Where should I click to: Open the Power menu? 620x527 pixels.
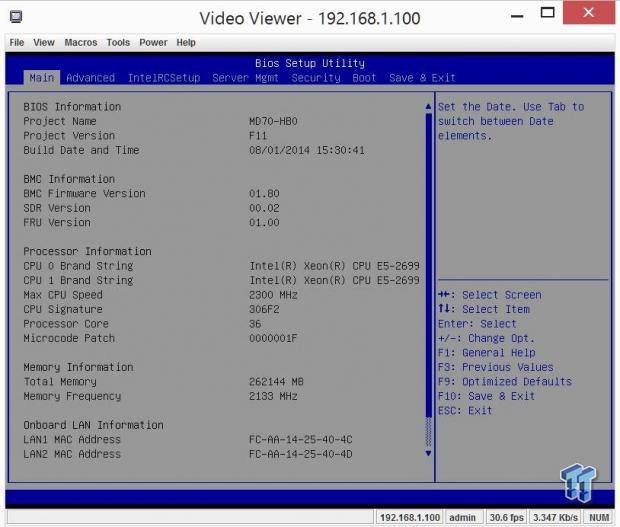pyautogui.click(x=153, y=42)
